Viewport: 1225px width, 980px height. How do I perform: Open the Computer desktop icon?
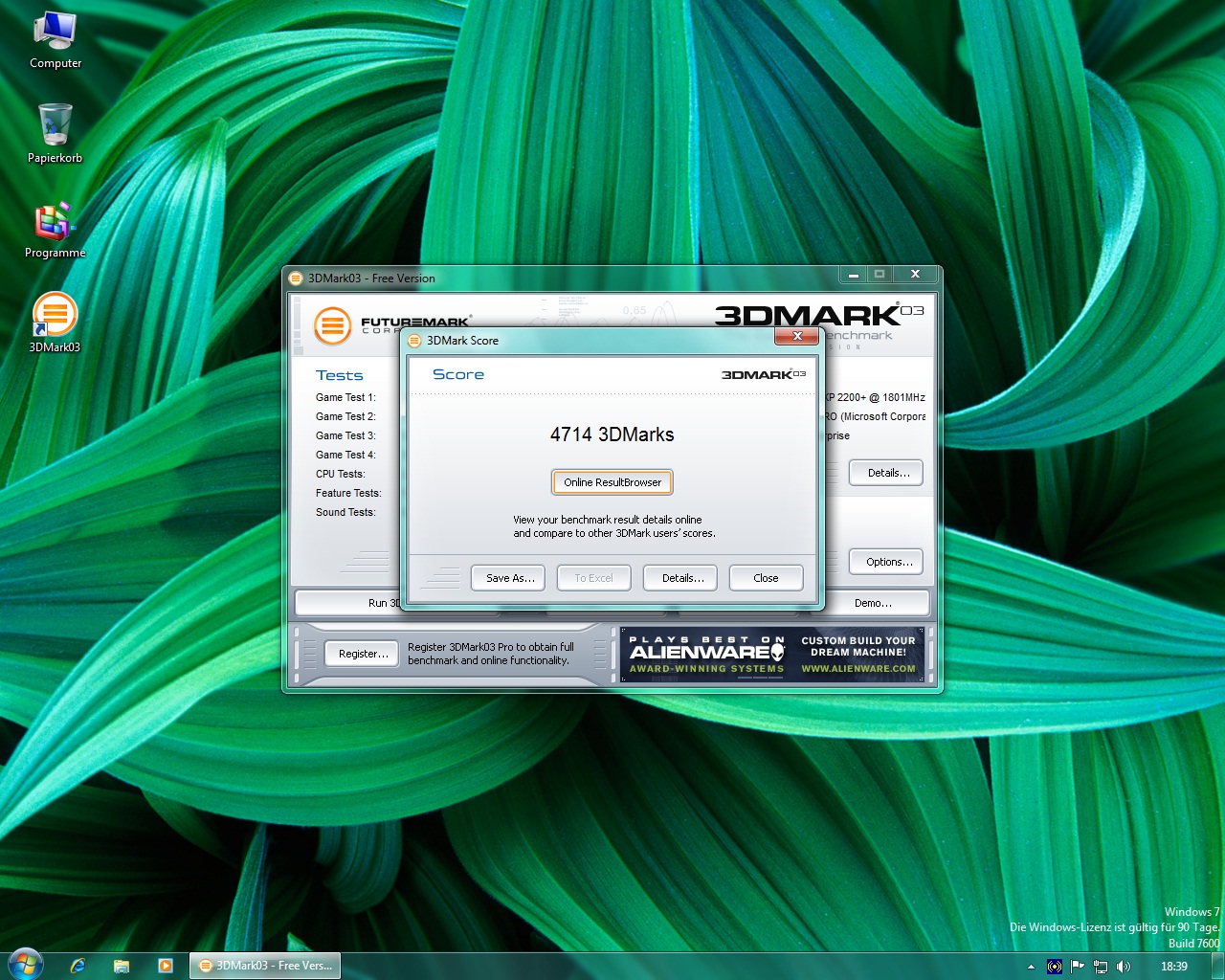pos(55,32)
